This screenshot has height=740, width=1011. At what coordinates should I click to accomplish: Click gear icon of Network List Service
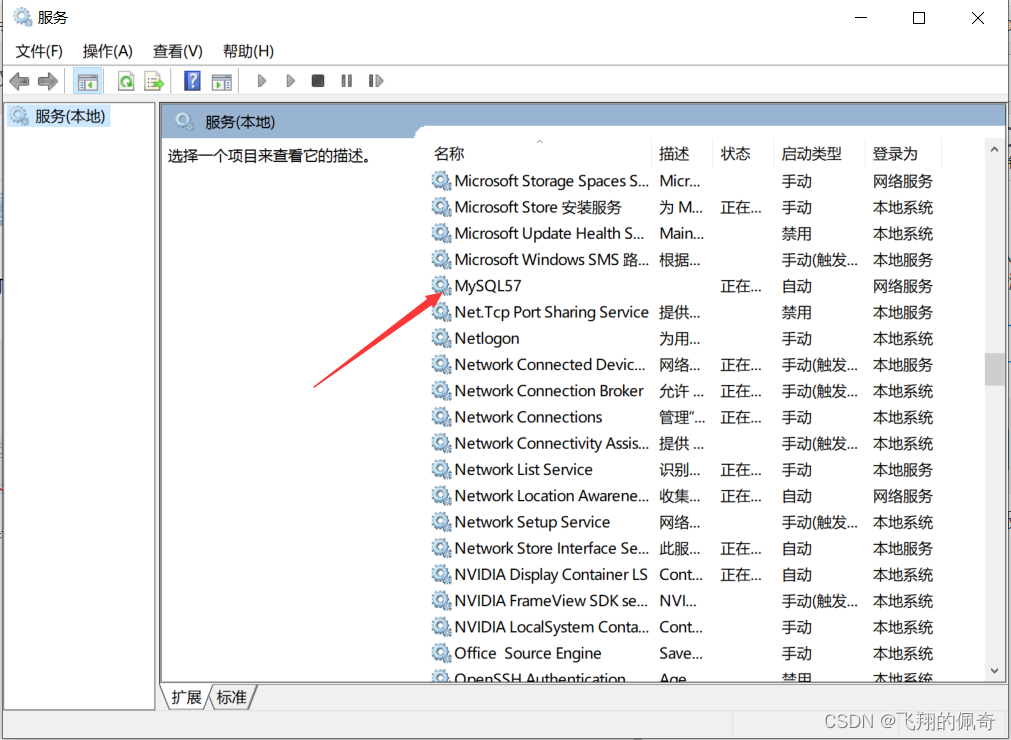pyautogui.click(x=441, y=469)
